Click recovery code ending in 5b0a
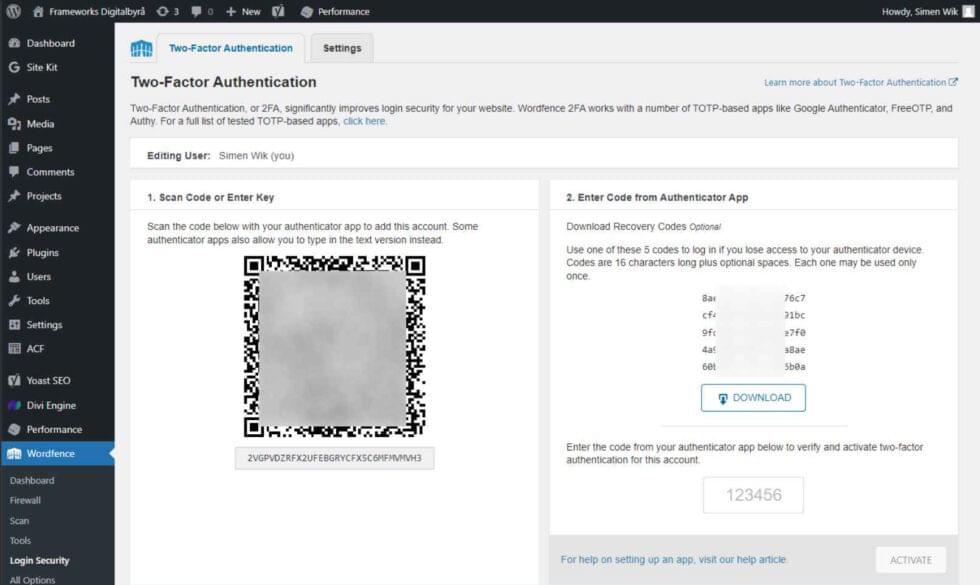 753,367
